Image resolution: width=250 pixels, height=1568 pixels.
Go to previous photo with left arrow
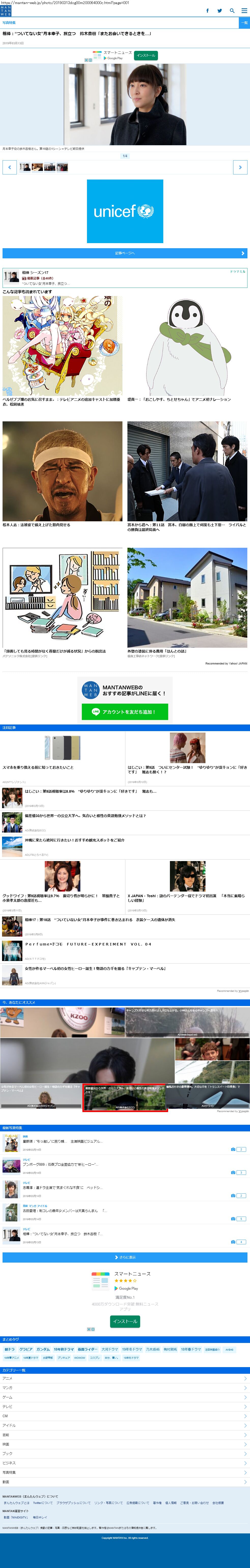9,167
